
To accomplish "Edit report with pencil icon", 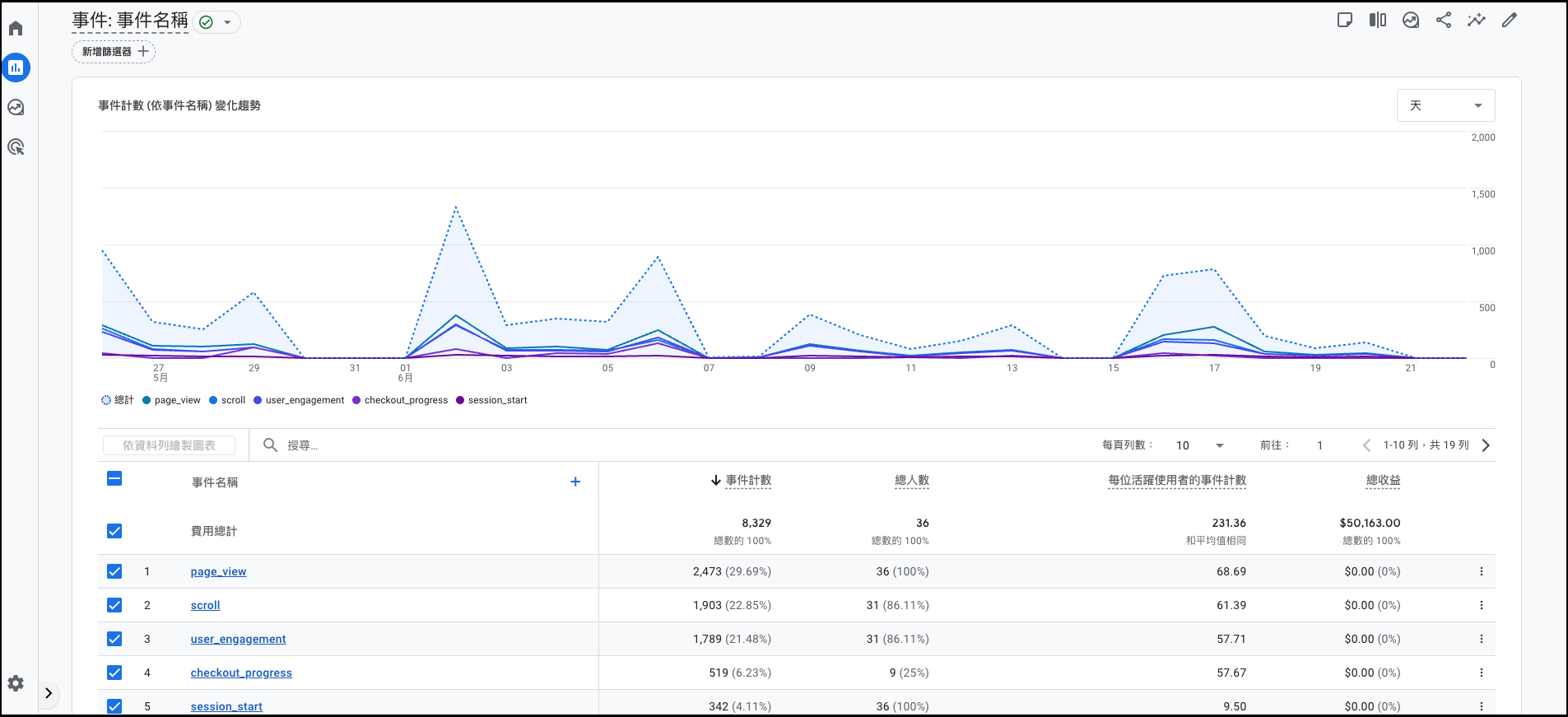I will (1509, 20).
